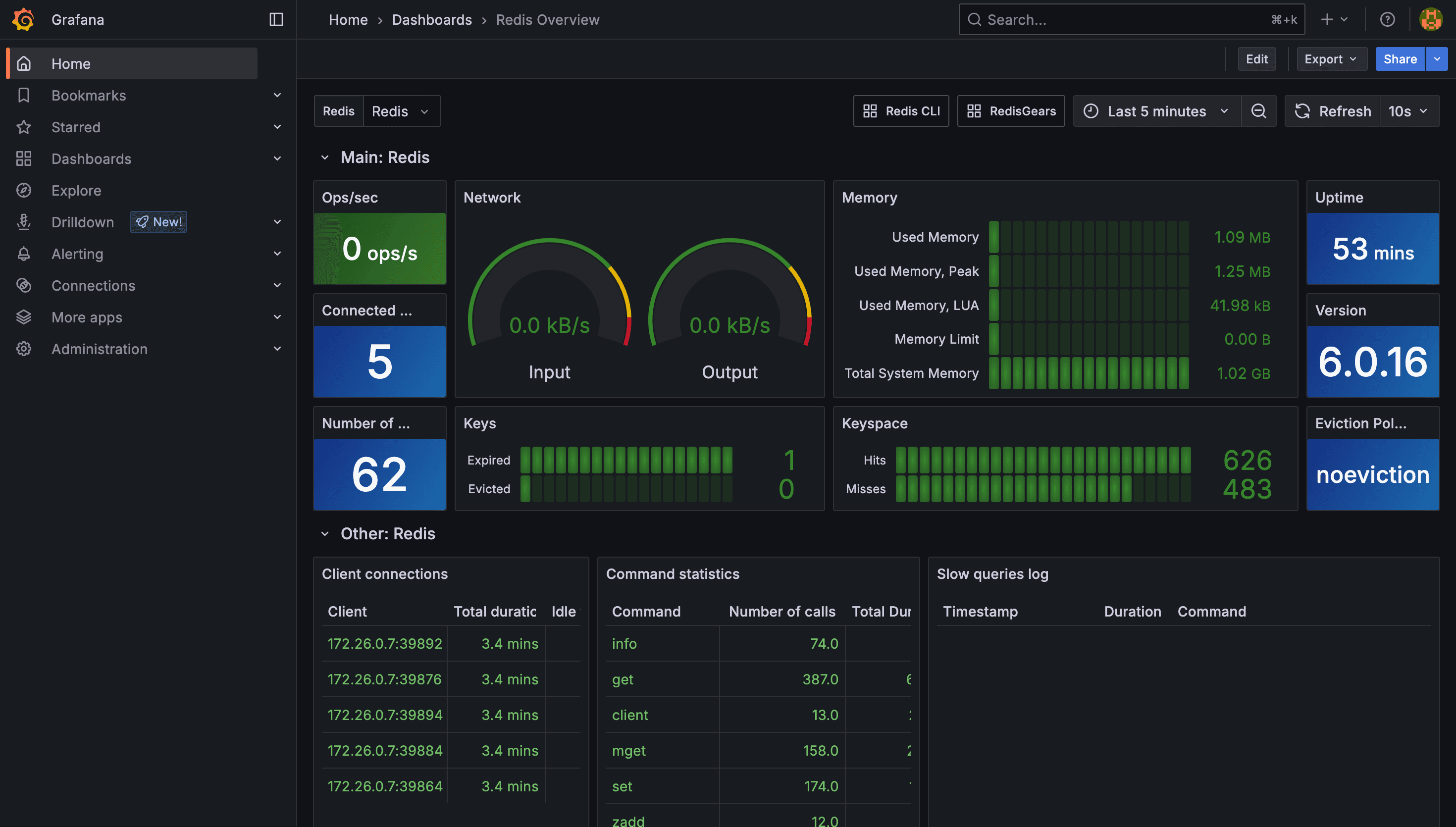This screenshot has height=827, width=1456.
Task: Open the Export dropdown
Action: (1331, 59)
